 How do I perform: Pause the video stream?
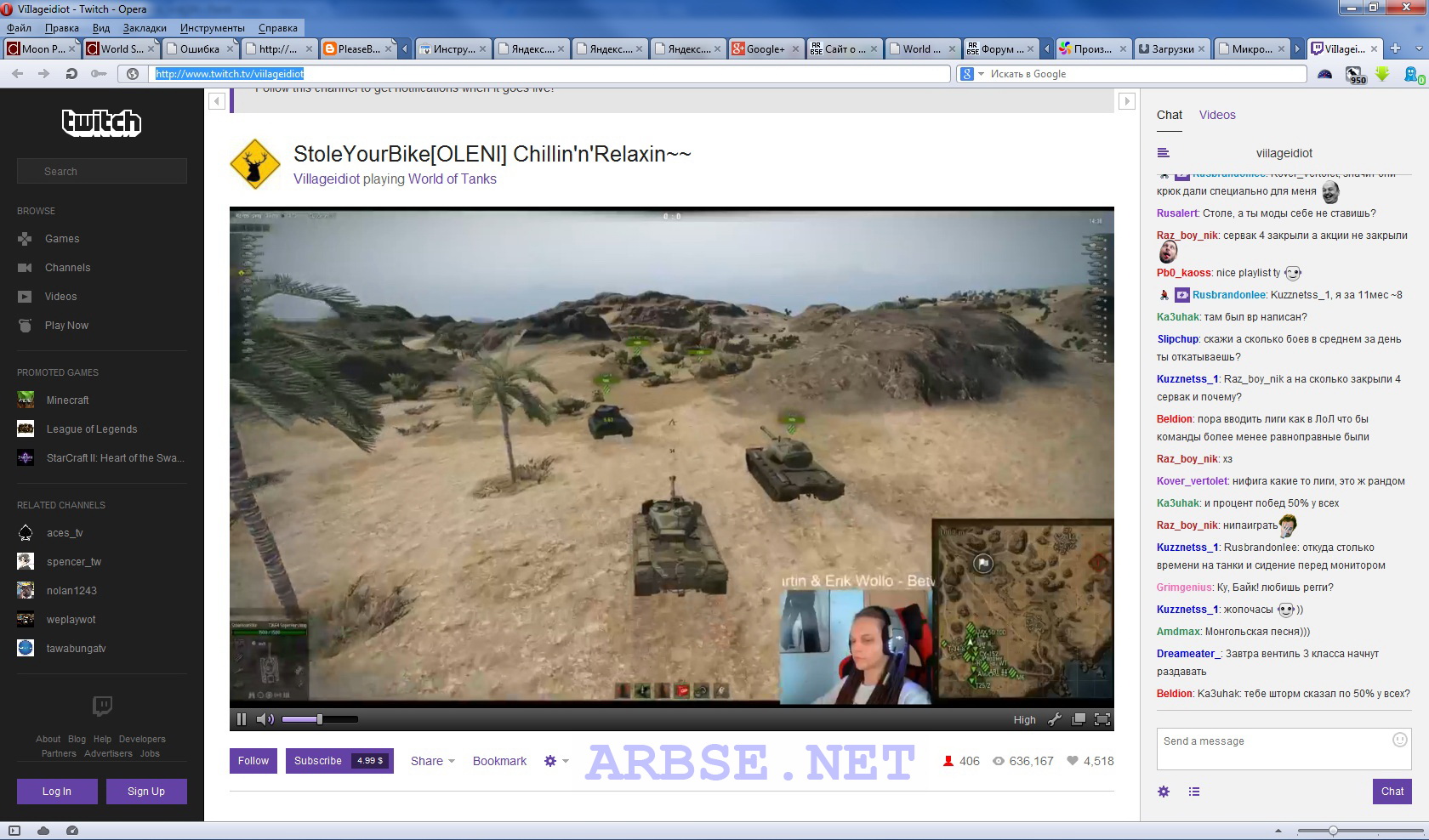pyautogui.click(x=242, y=719)
